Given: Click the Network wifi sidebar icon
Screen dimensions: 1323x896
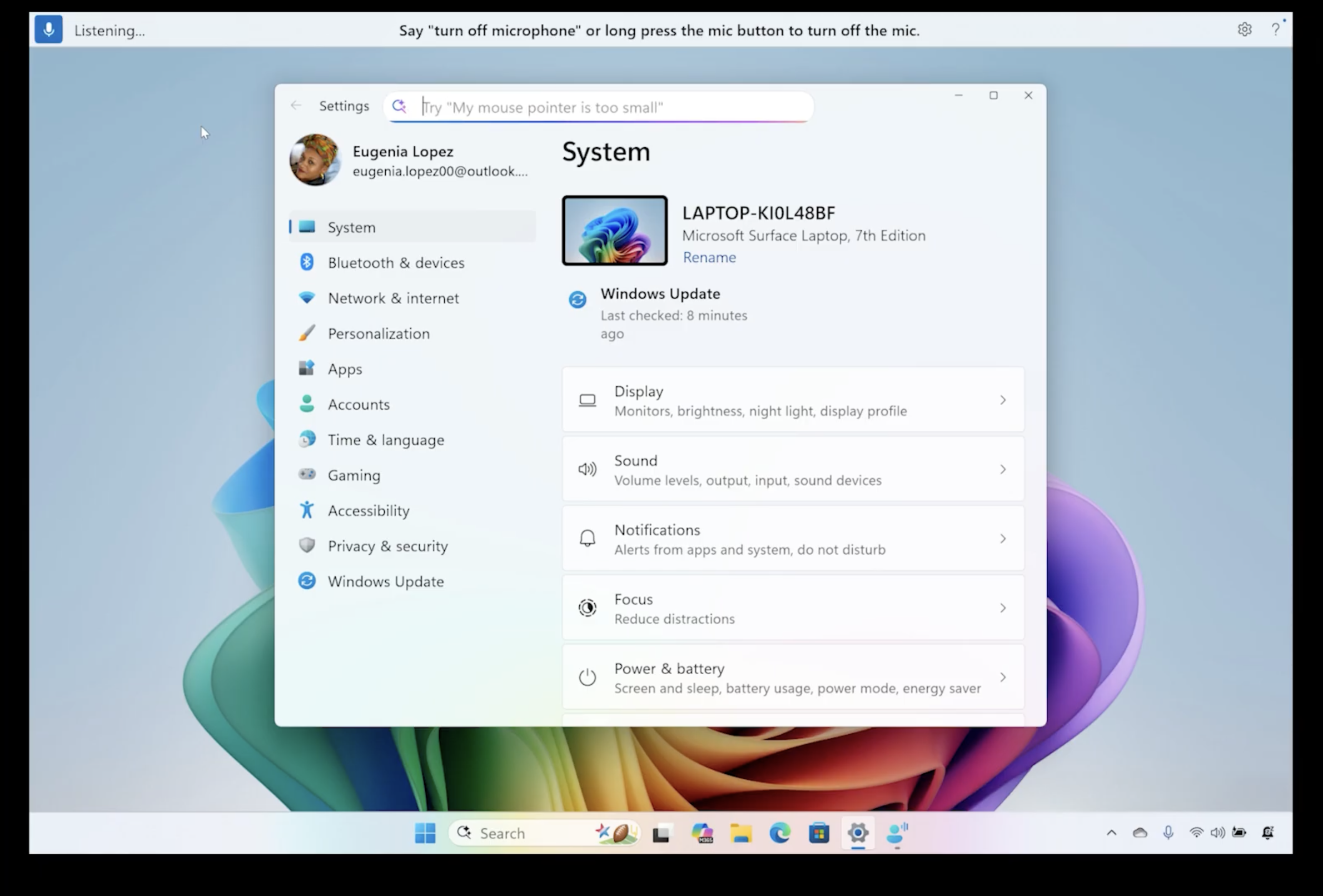Looking at the screenshot, I should (x=307, y=297).
